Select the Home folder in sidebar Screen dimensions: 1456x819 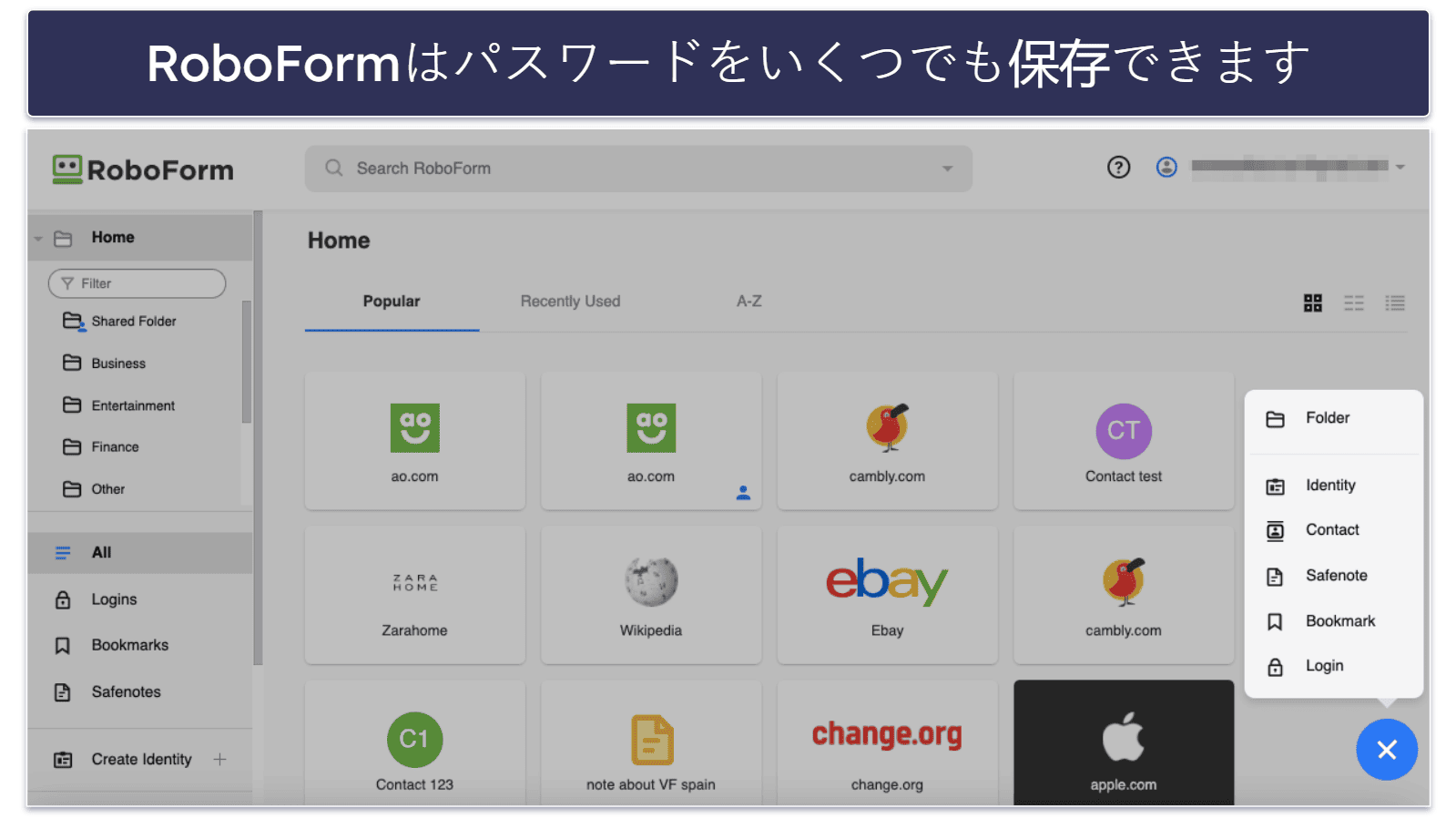[140, 238]
